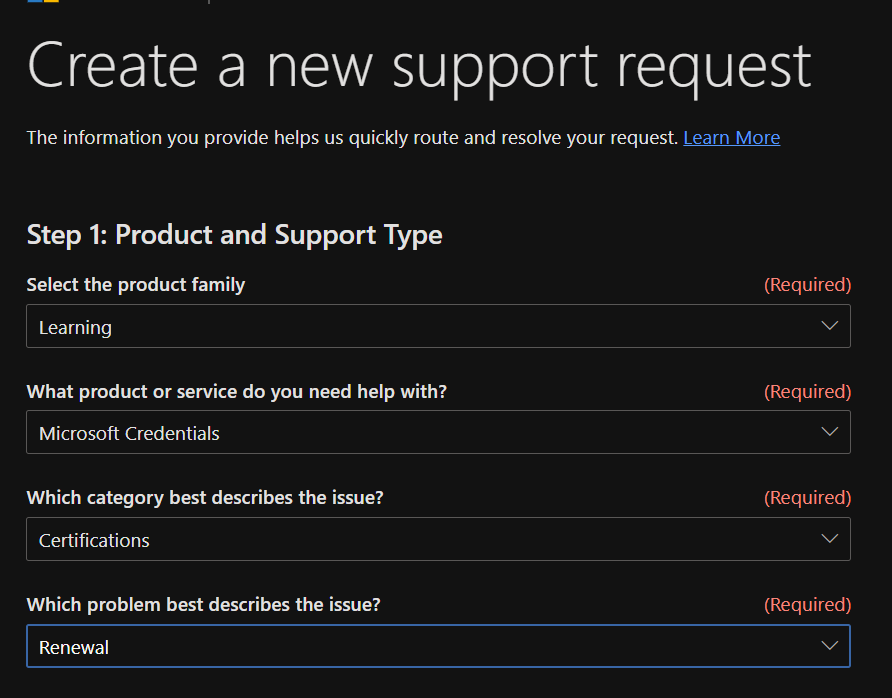
Task: Open the Learn More link
Action: 732,138
